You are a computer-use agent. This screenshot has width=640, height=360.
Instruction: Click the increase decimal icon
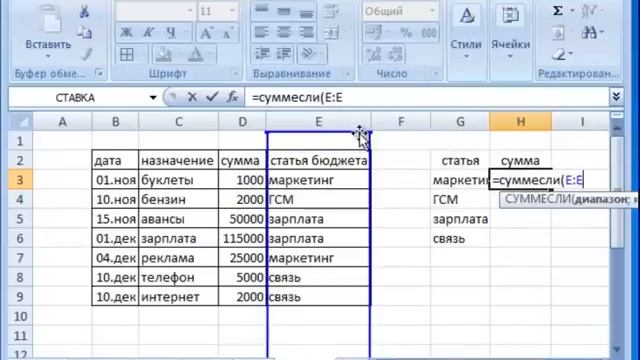[374, 54]
